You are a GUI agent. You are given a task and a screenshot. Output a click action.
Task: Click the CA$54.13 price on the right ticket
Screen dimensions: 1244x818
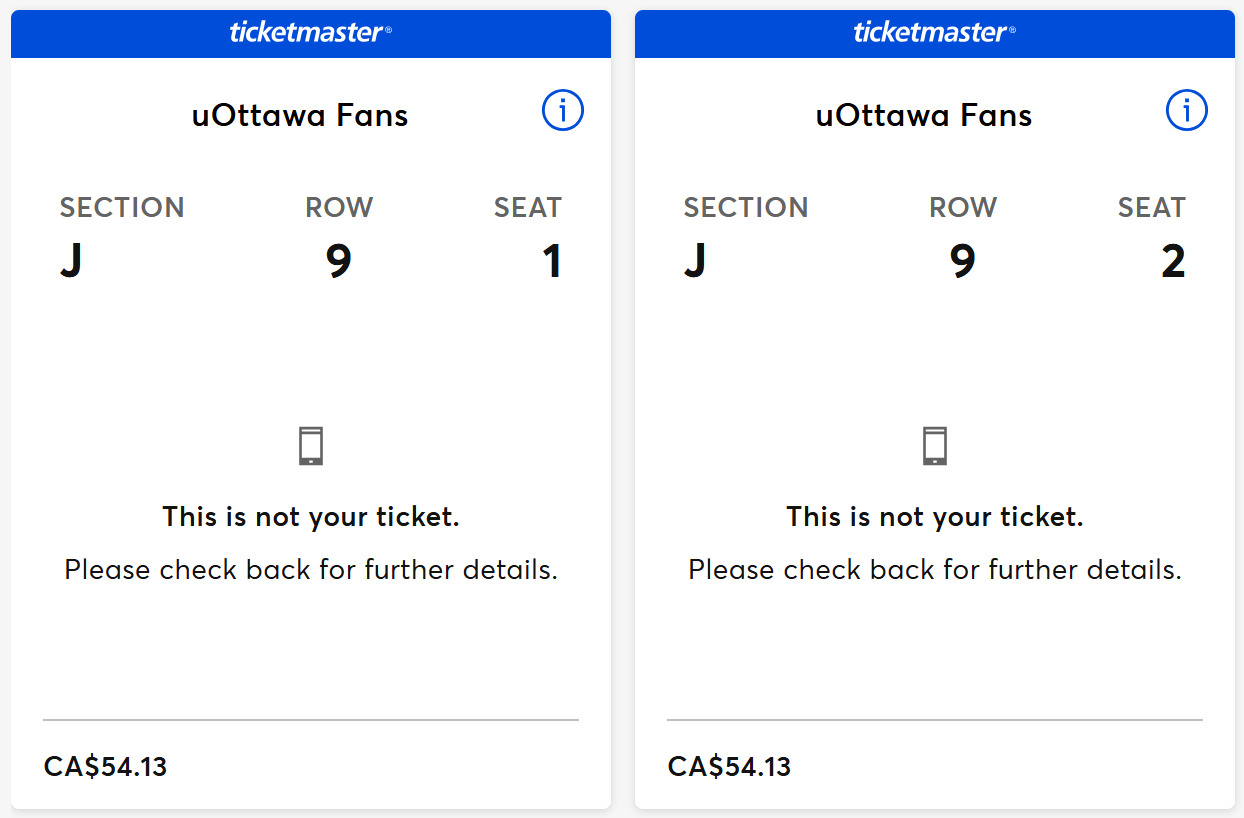pos(729,766)
